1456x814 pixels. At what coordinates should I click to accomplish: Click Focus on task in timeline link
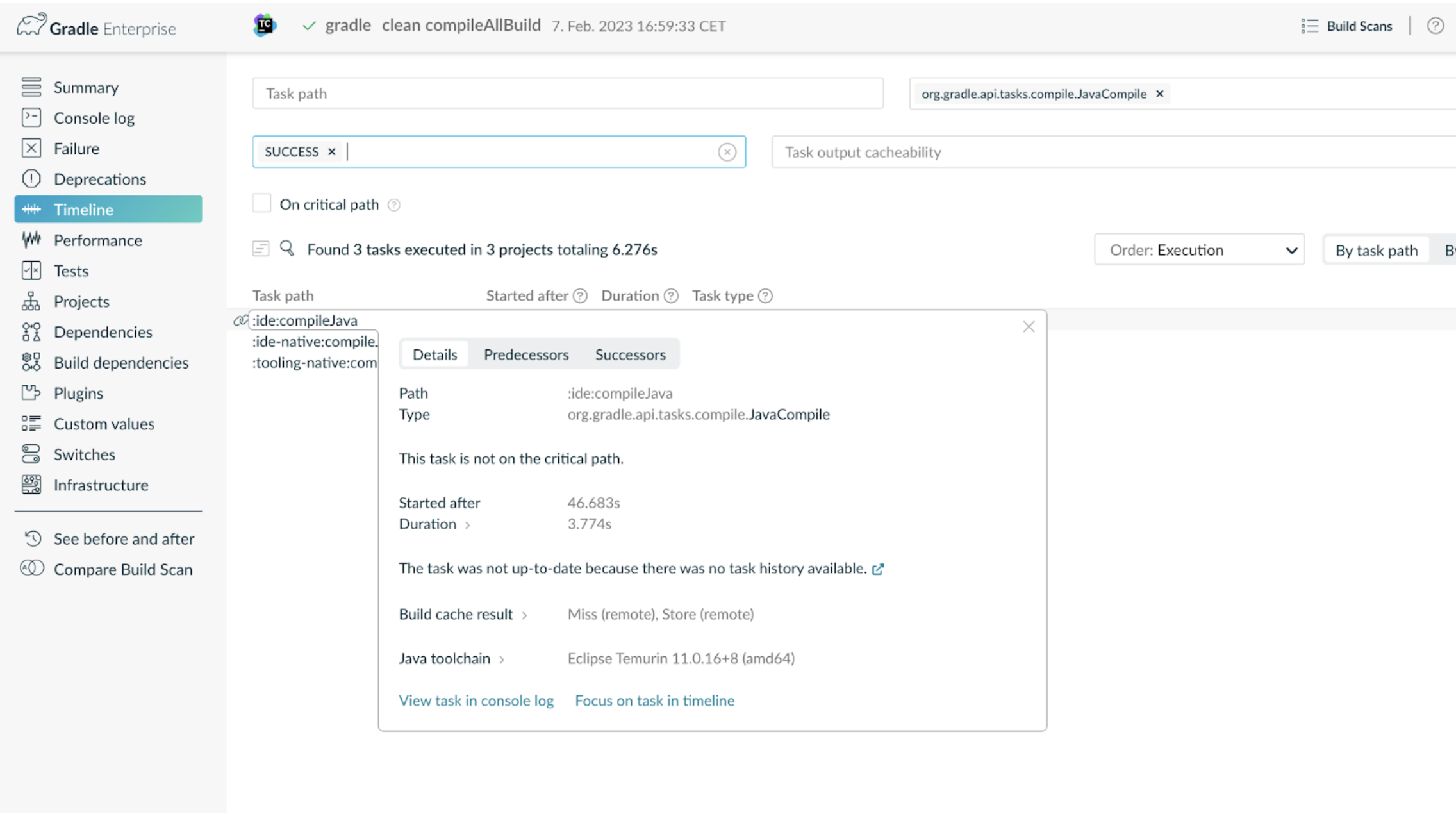pos(654,700)
